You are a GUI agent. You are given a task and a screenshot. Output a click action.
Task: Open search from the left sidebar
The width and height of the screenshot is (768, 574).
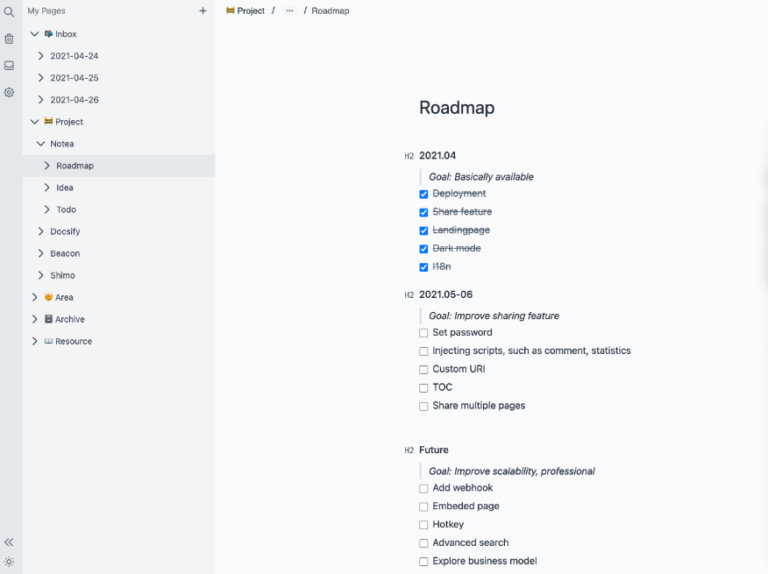point(9,12)
